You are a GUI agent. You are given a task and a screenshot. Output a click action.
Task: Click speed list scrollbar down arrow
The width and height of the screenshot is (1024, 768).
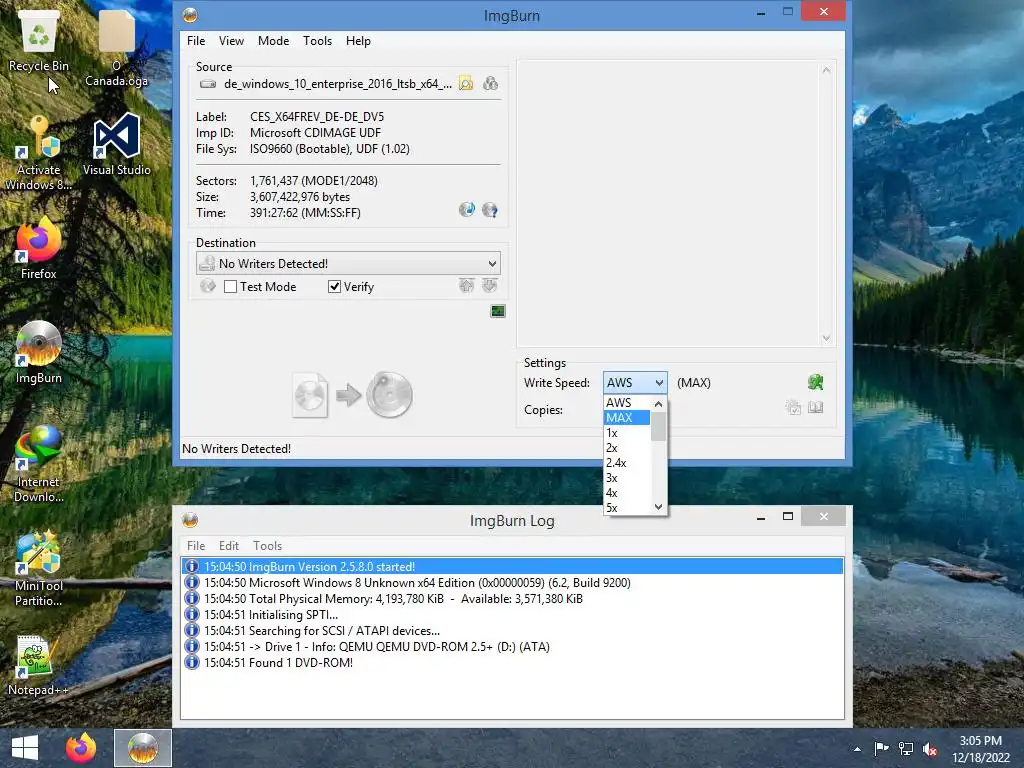point(658,507)
